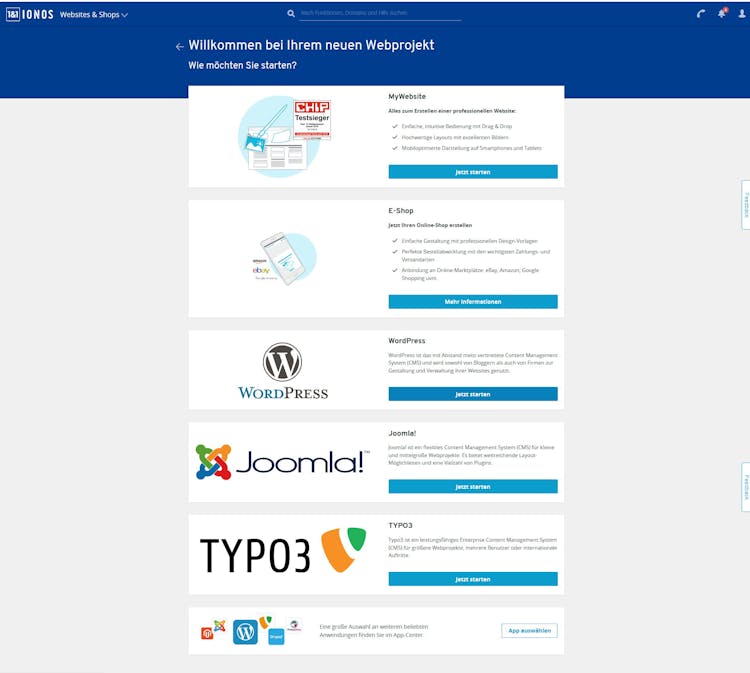This screenshot has width=750, height=673.
Task: Click the heading Willkommen bei Ihrem neuen Webprojekt
Action: click(311, 45)
